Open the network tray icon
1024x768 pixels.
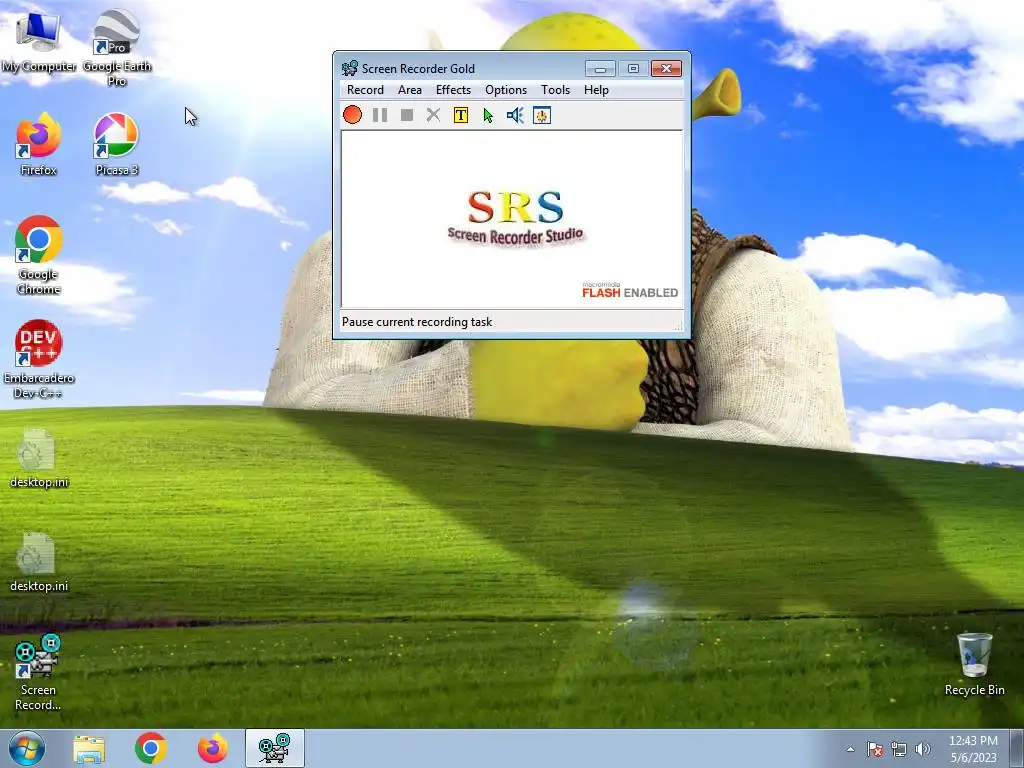point(899,749)
